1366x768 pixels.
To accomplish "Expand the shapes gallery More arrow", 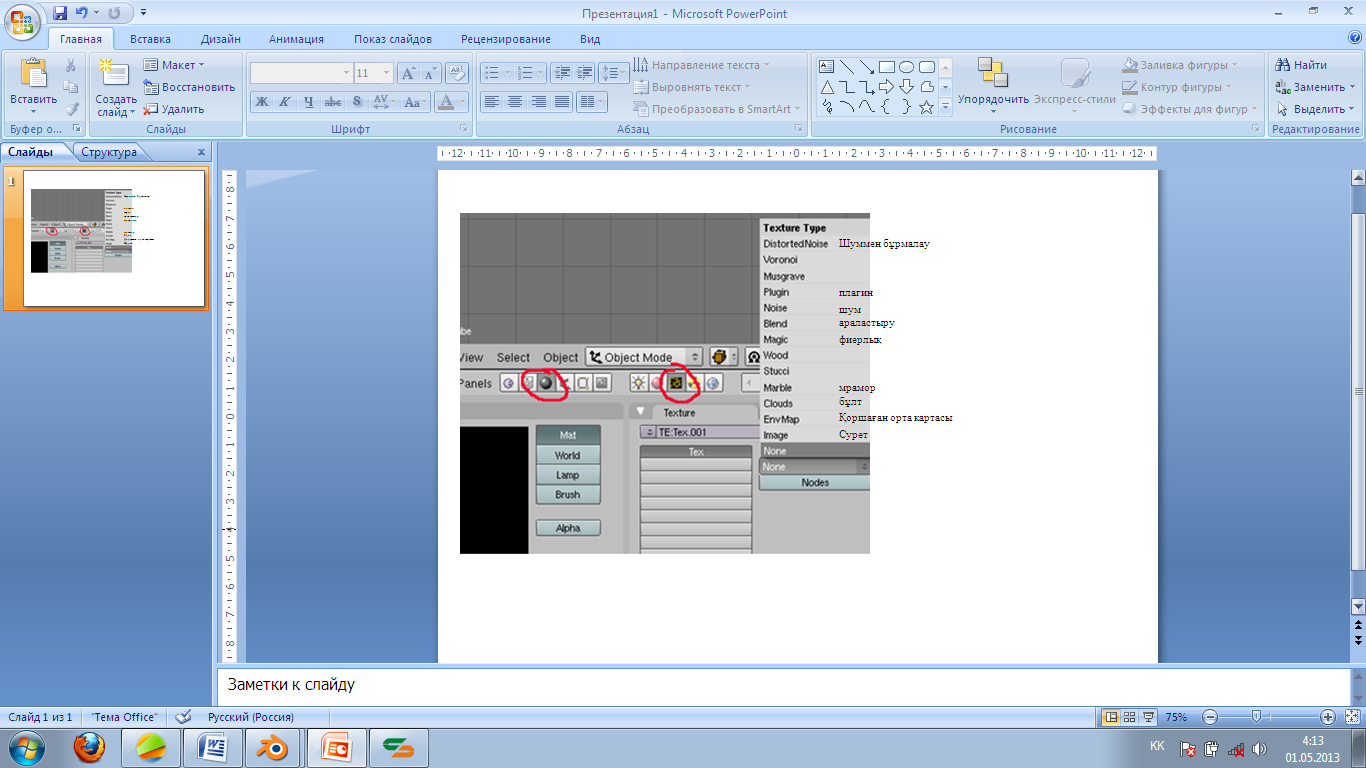I will coord(945,107).
